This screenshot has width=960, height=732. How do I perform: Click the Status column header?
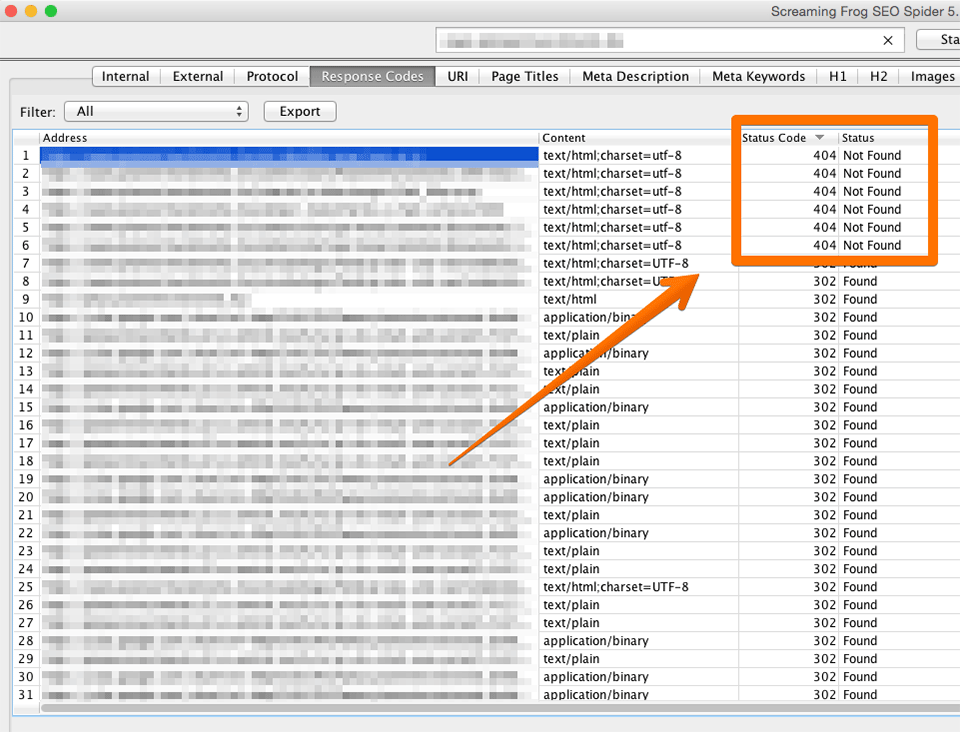(x=858, y=137)
